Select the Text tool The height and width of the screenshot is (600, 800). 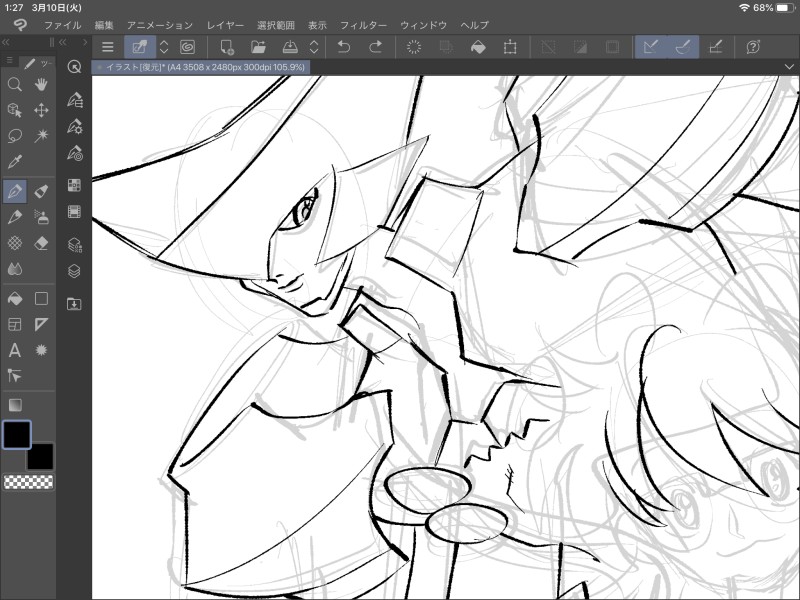click(x=15, y=350)
